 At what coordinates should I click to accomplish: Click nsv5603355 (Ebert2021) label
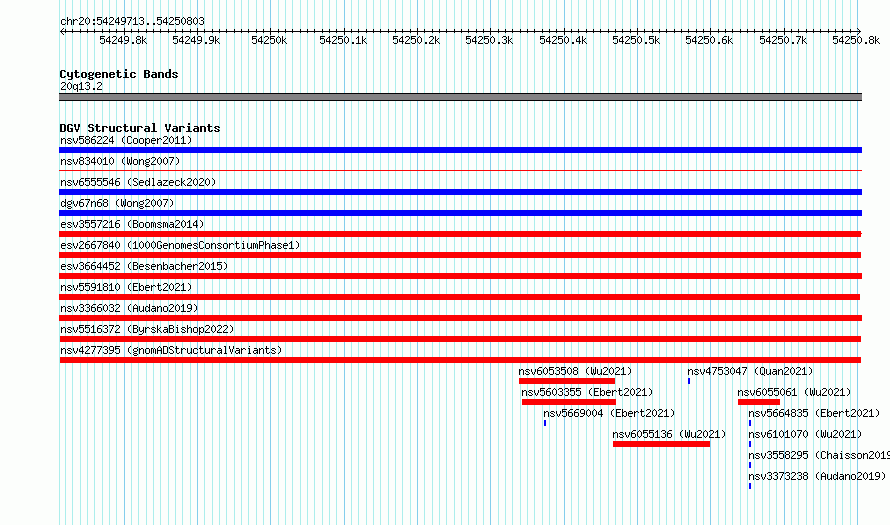pyautogui.click(x=587, y=392)
